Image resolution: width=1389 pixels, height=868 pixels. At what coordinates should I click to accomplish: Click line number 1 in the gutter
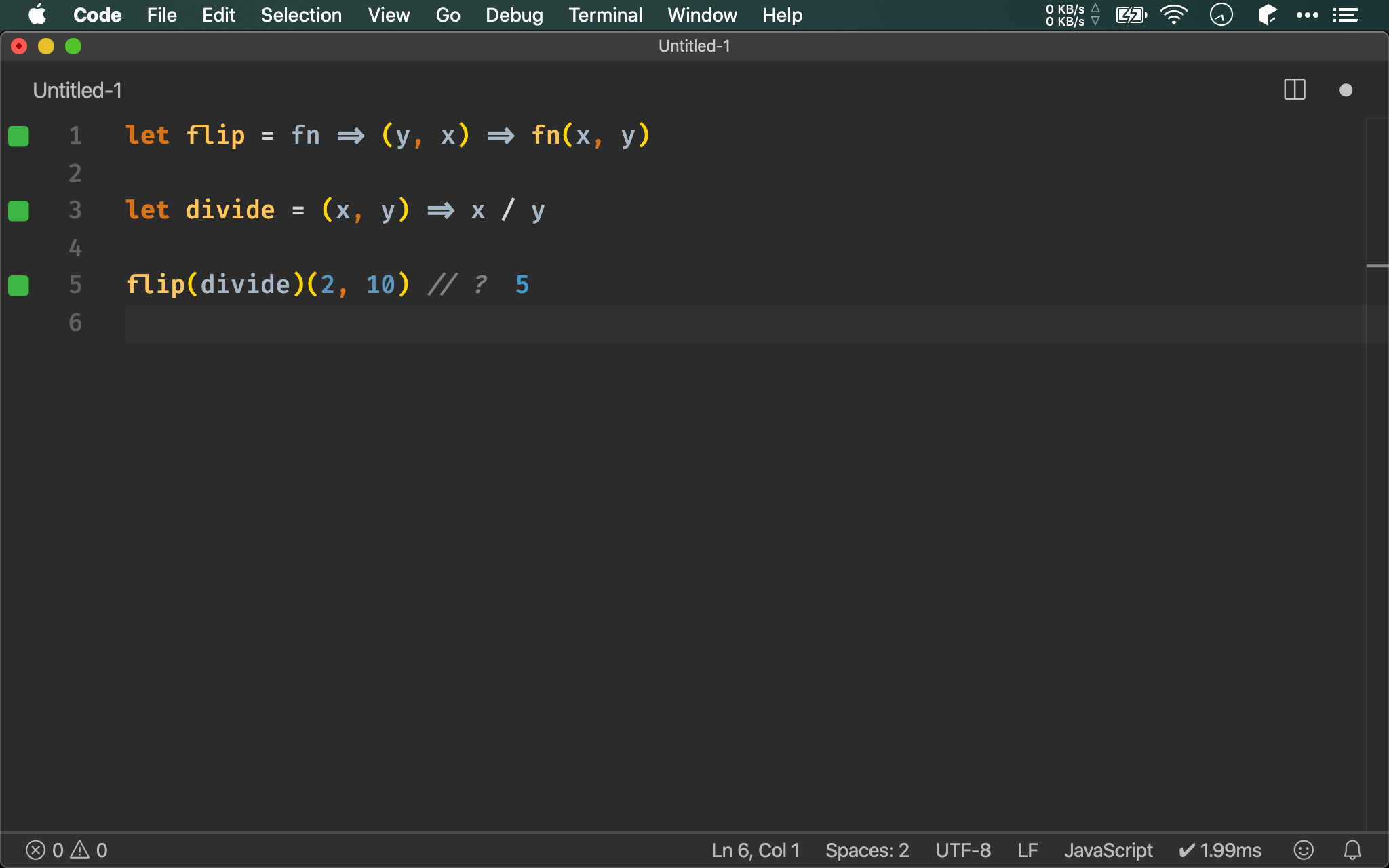(x=75, y=136)
